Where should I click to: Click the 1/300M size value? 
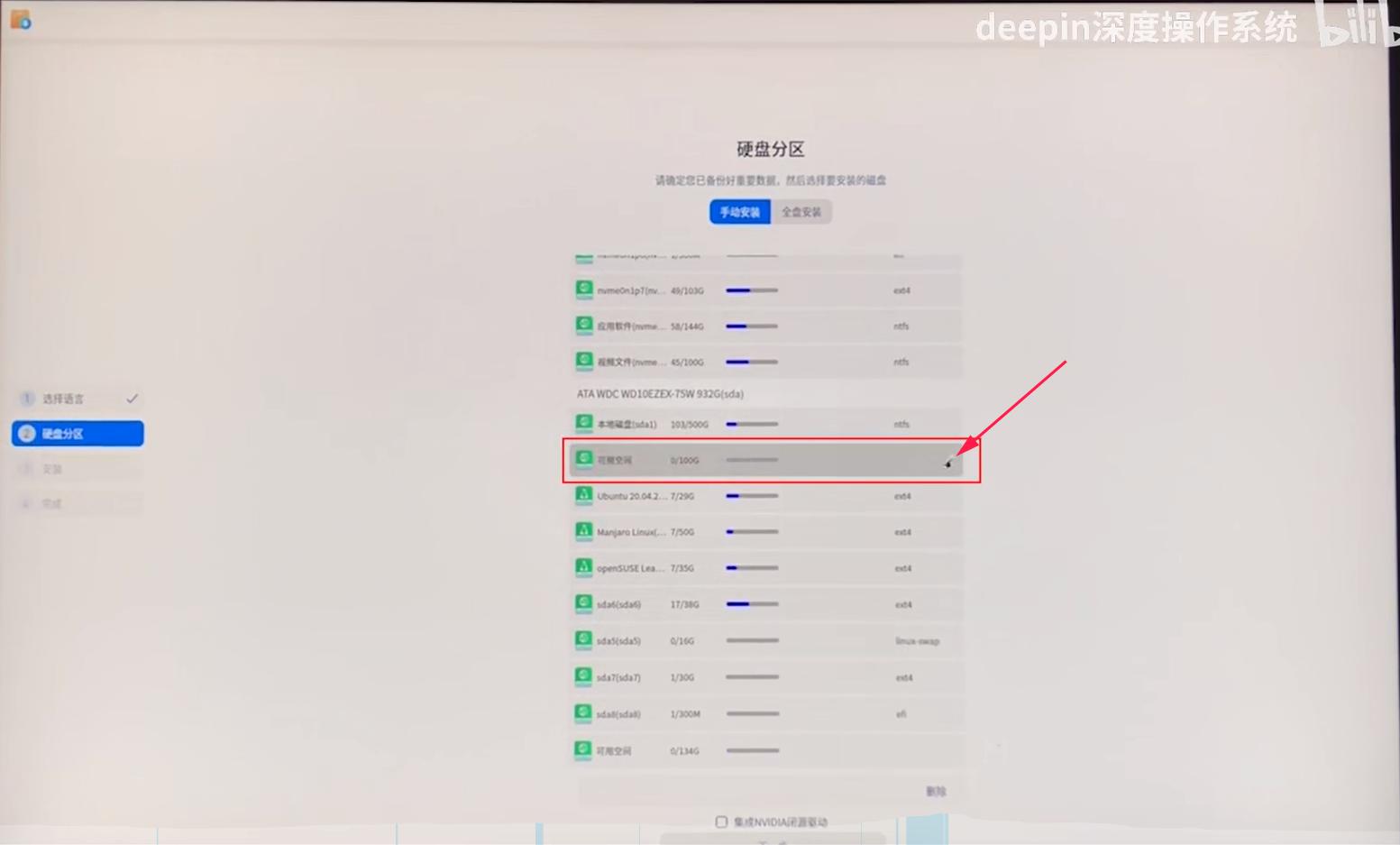click(685, 714)
